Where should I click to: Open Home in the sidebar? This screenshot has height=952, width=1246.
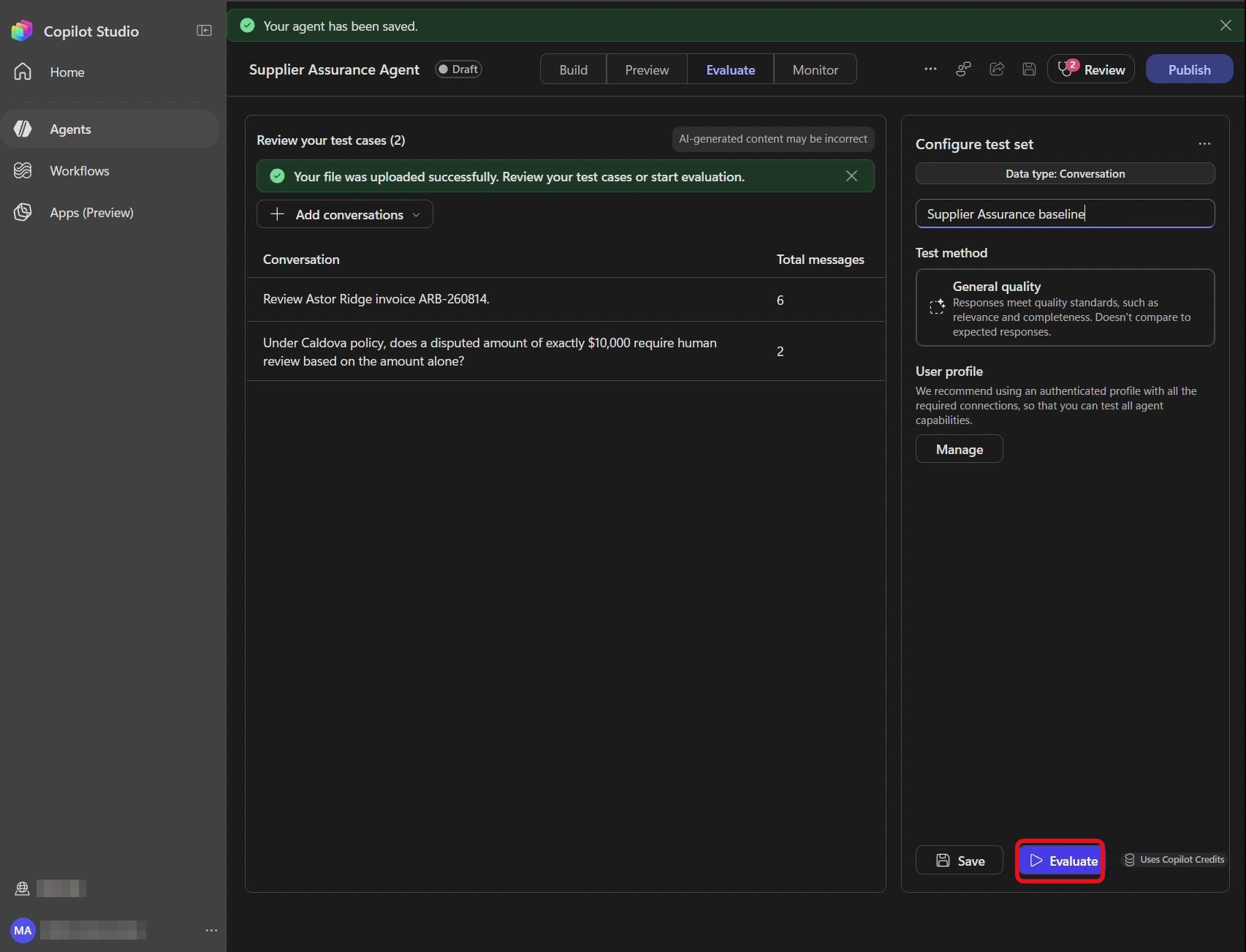click(x=110, y=72)
